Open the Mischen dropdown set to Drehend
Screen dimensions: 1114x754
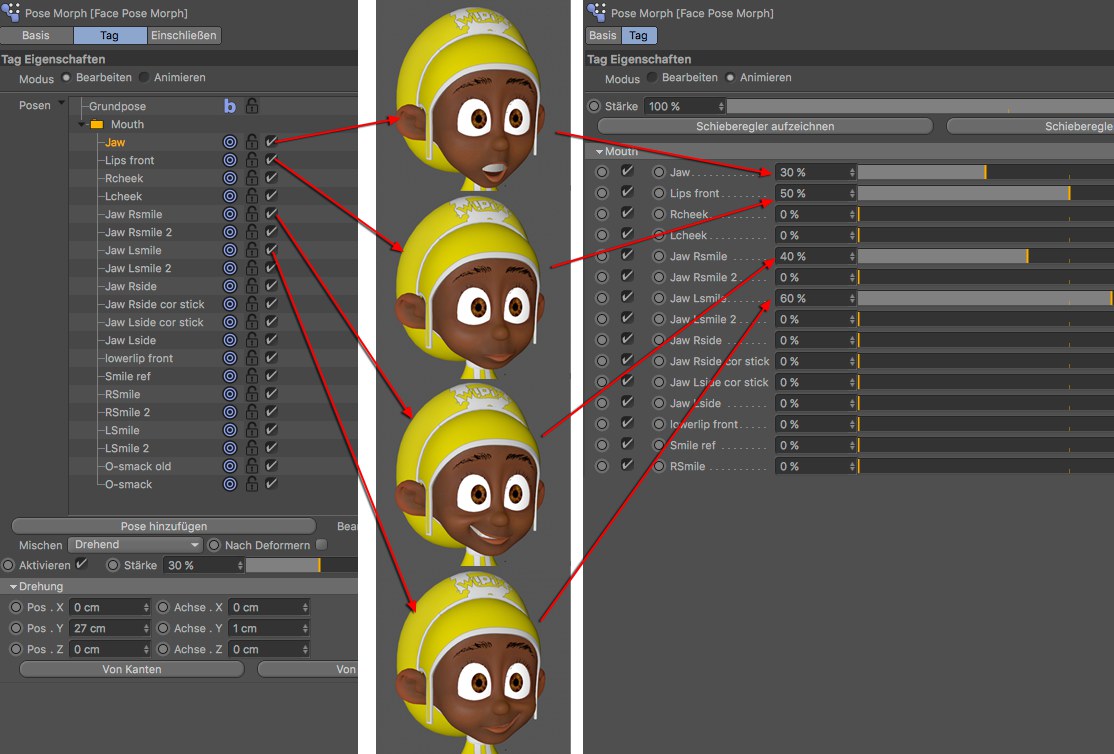coord(135,545)
